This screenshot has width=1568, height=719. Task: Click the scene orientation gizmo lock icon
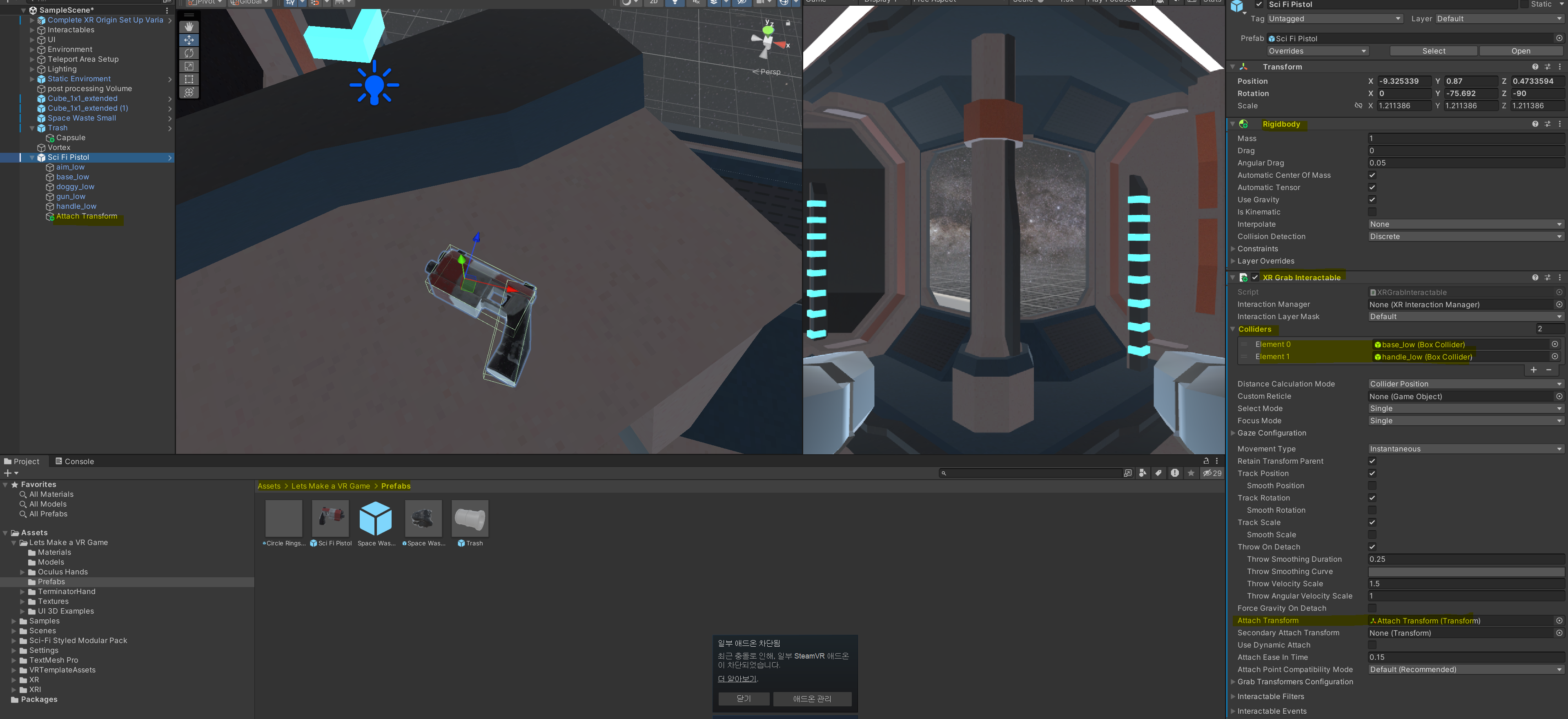click(x=788, y=23)
